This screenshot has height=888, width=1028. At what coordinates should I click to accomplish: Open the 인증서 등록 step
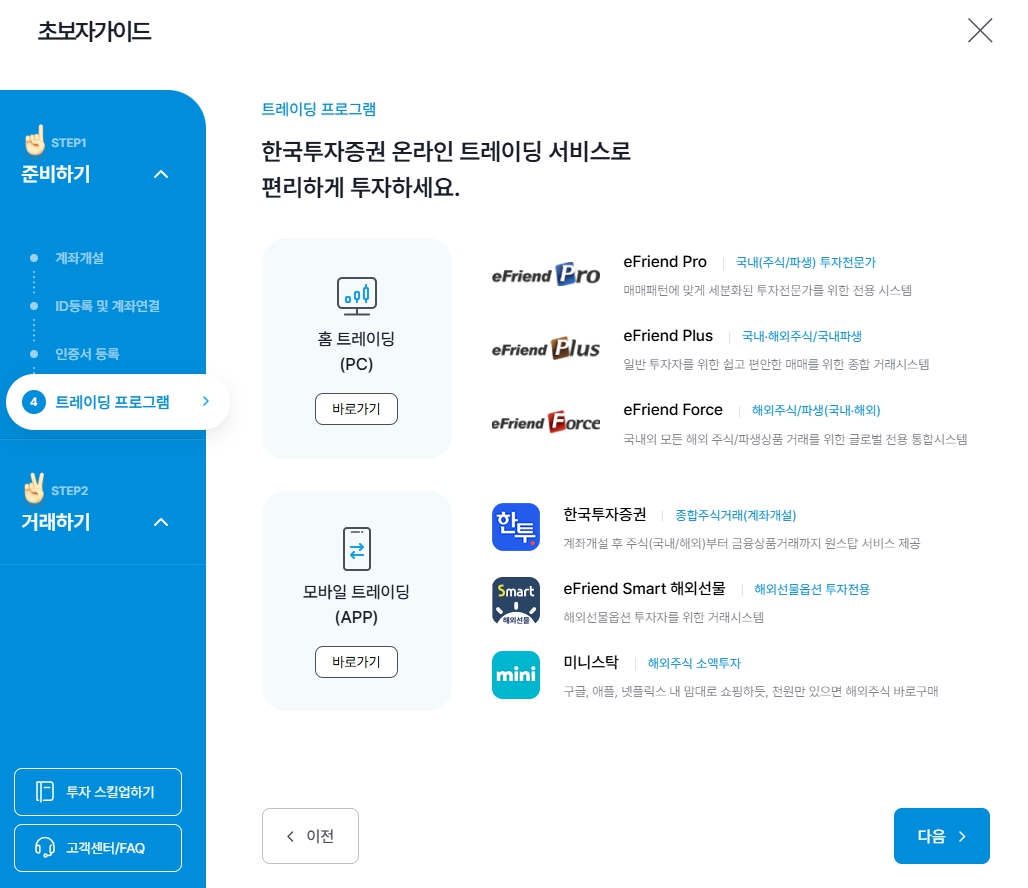87,353
